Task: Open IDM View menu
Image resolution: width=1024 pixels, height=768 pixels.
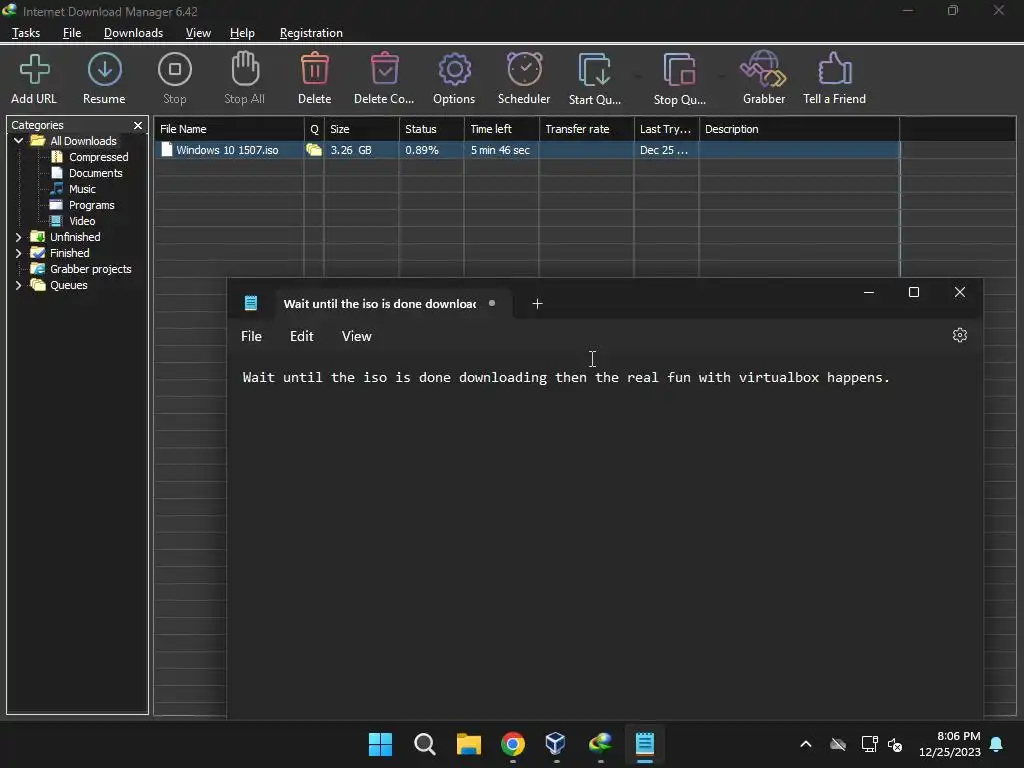Action: coord(198,33)
